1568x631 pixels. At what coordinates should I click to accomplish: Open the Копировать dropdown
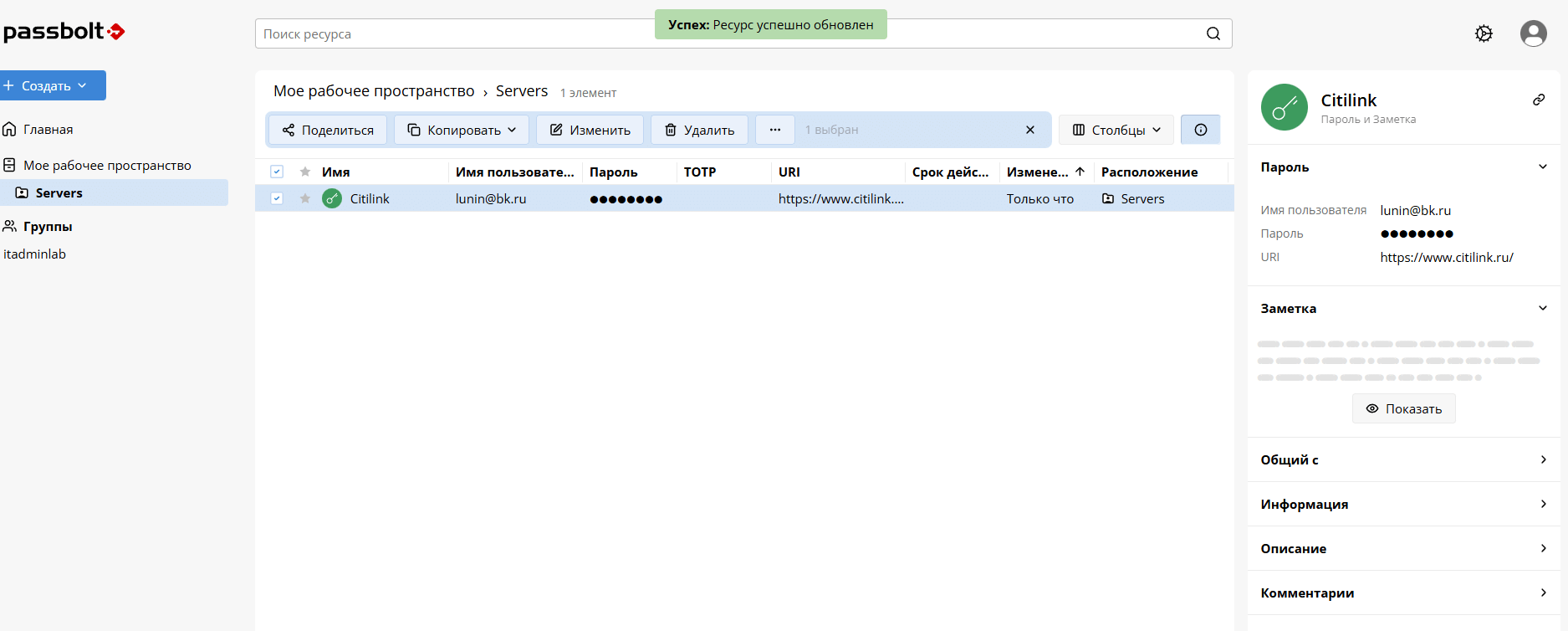(462, 130)
